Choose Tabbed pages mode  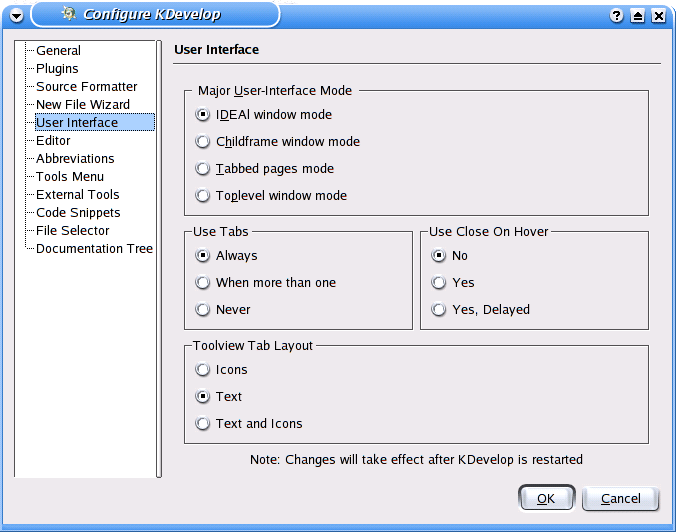(x=204, y=169)
